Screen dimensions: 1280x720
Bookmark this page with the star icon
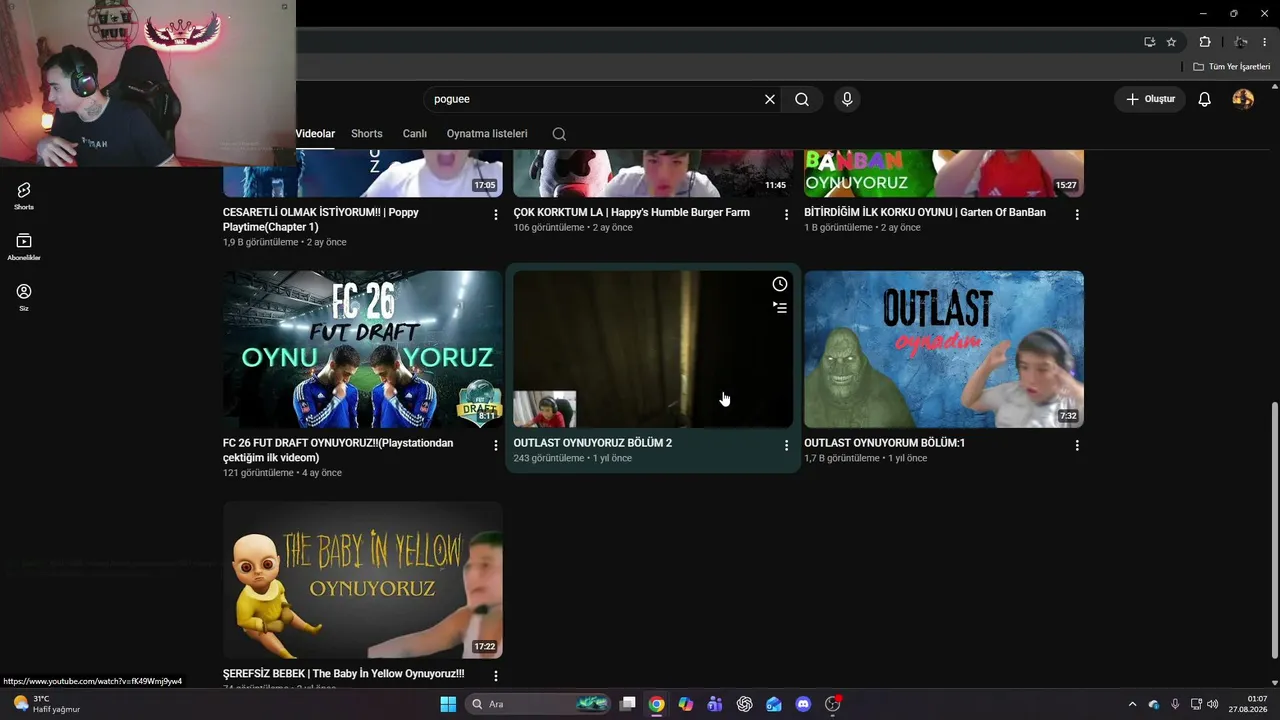(x=1172, y=42)
